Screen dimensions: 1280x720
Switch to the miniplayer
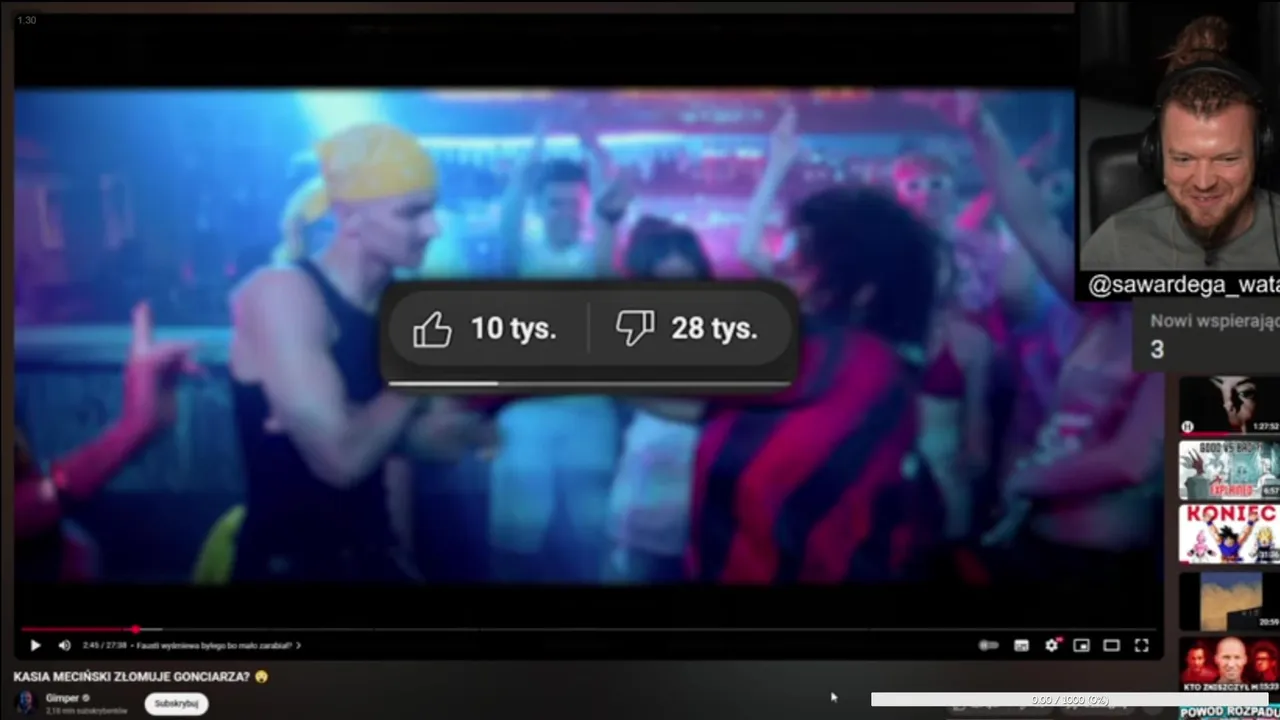[x=1081, y=646]
